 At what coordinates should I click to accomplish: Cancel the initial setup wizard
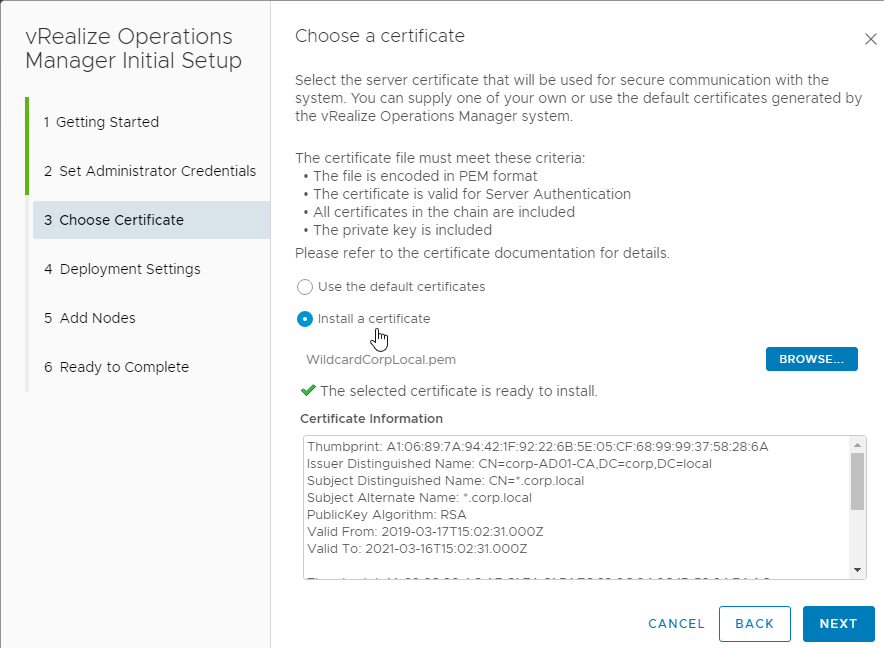(676, 624)
